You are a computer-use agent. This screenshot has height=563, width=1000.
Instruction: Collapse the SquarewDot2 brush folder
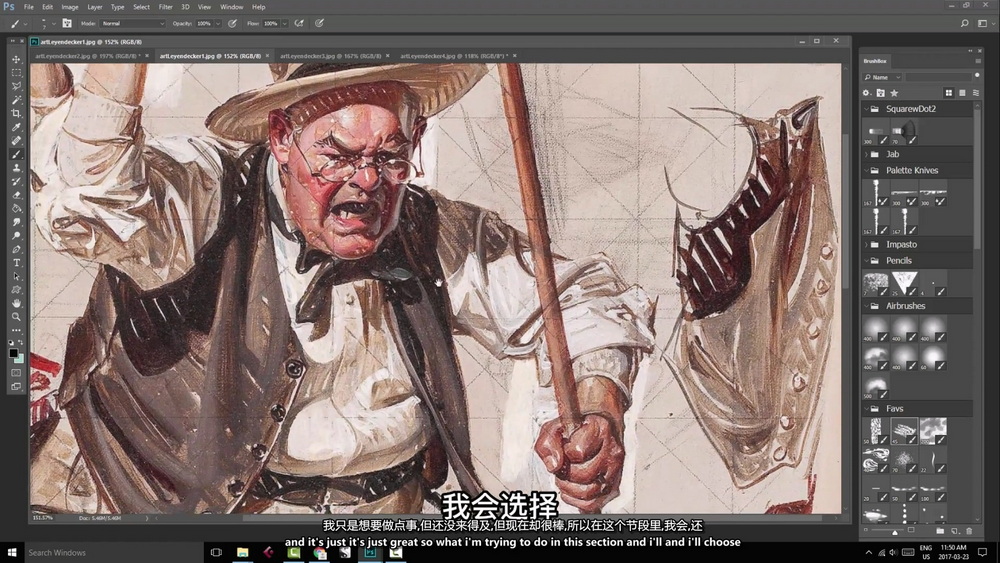coord(866,109)
